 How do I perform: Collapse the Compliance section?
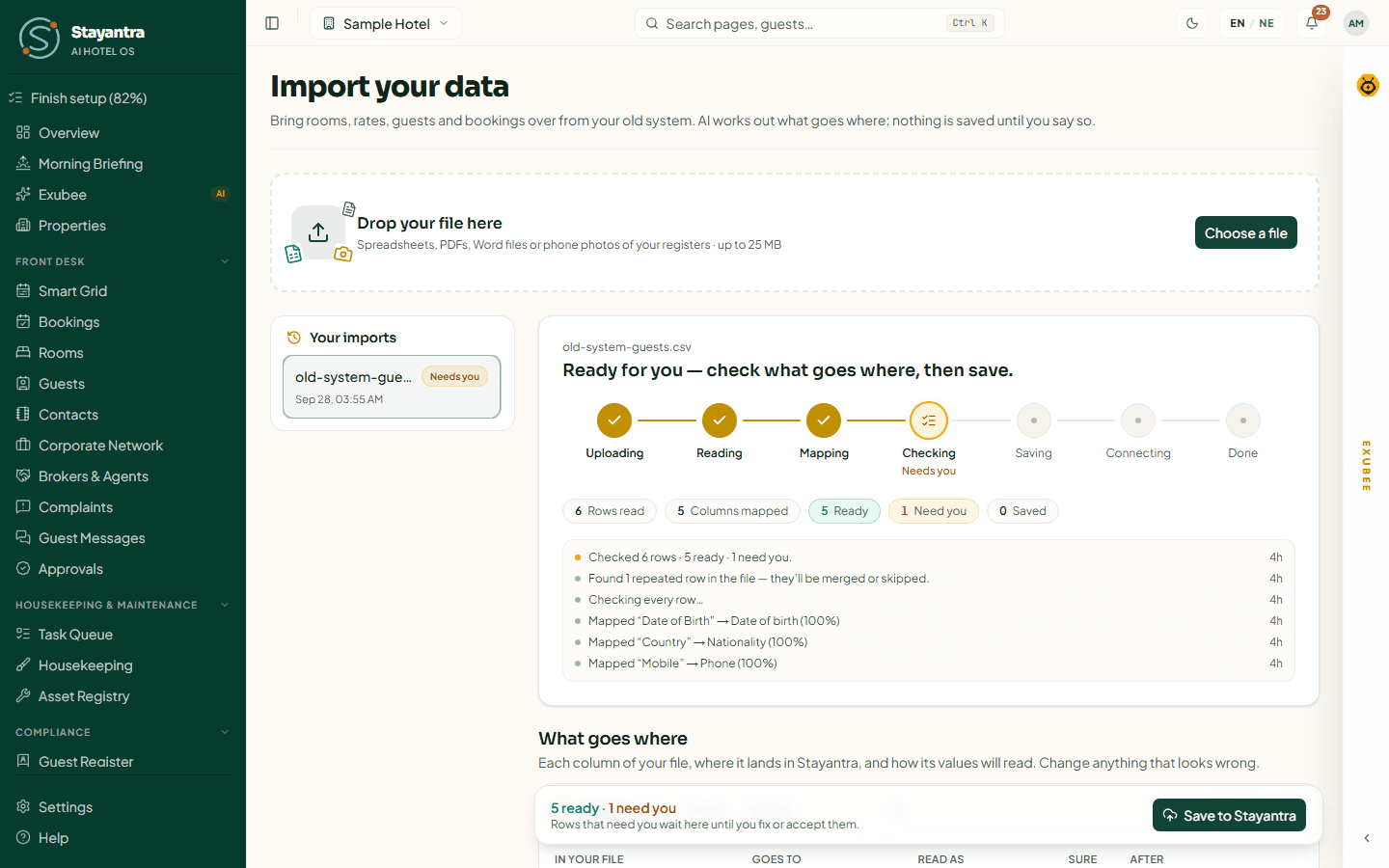coord(123,732)
